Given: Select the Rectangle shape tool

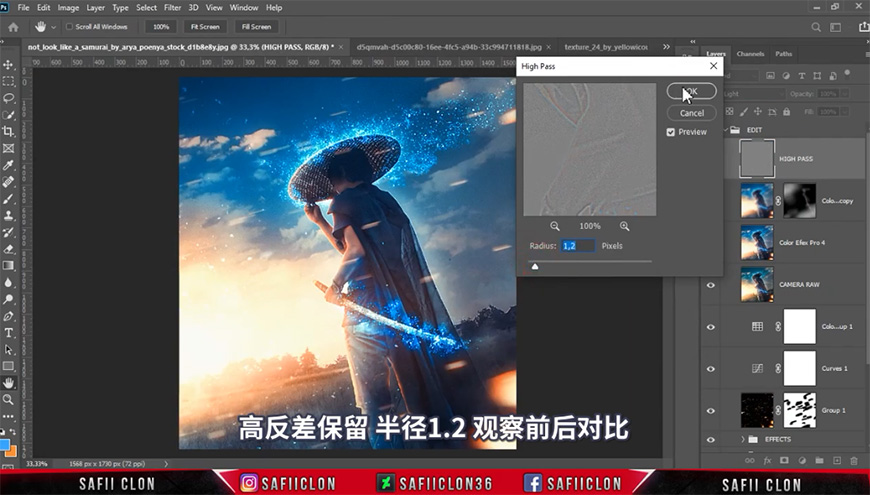Looking at the screenshot, I should click(8, 366).
